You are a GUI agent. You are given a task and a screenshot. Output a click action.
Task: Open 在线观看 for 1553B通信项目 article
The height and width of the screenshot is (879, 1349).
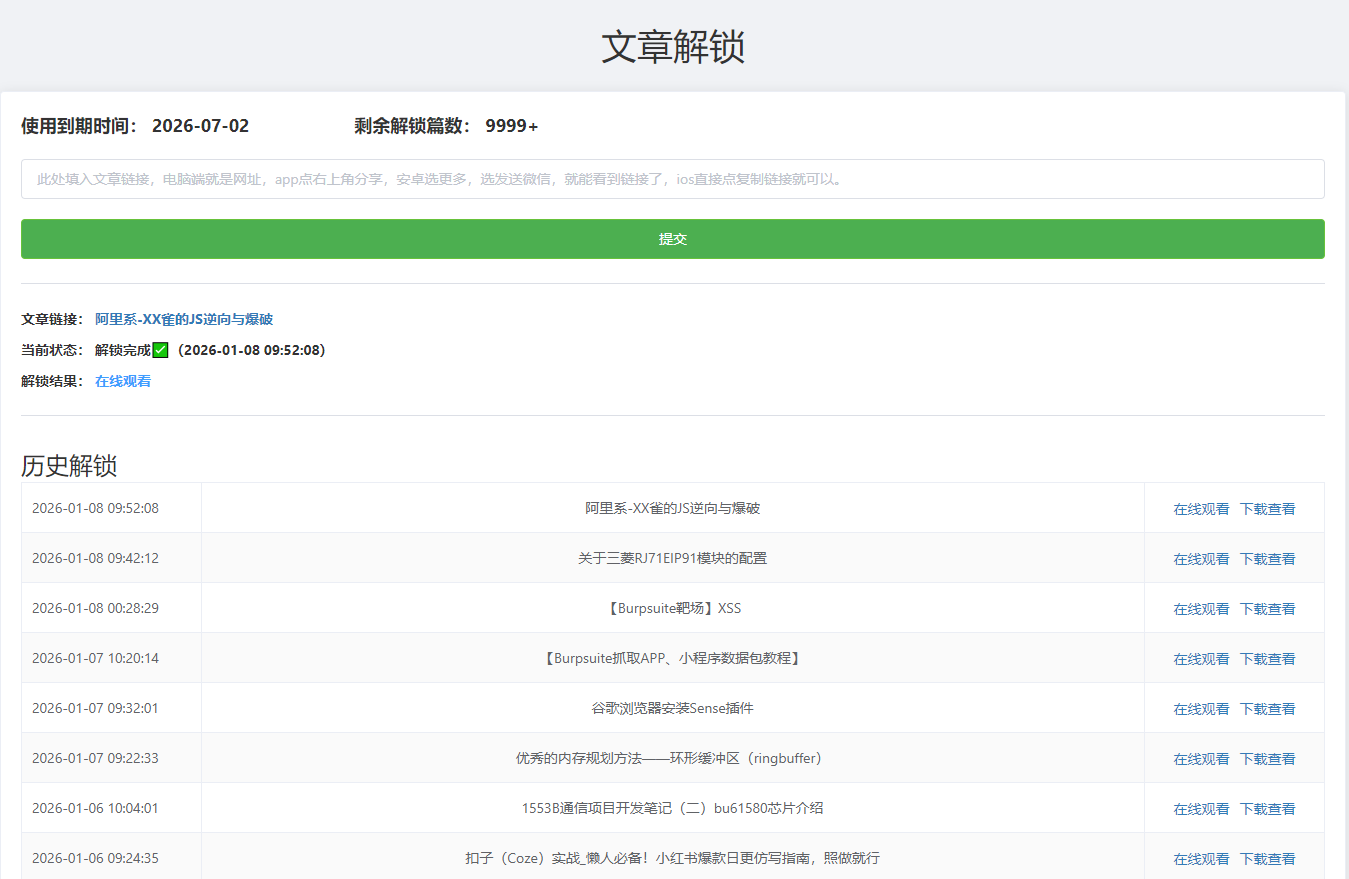1201,809
